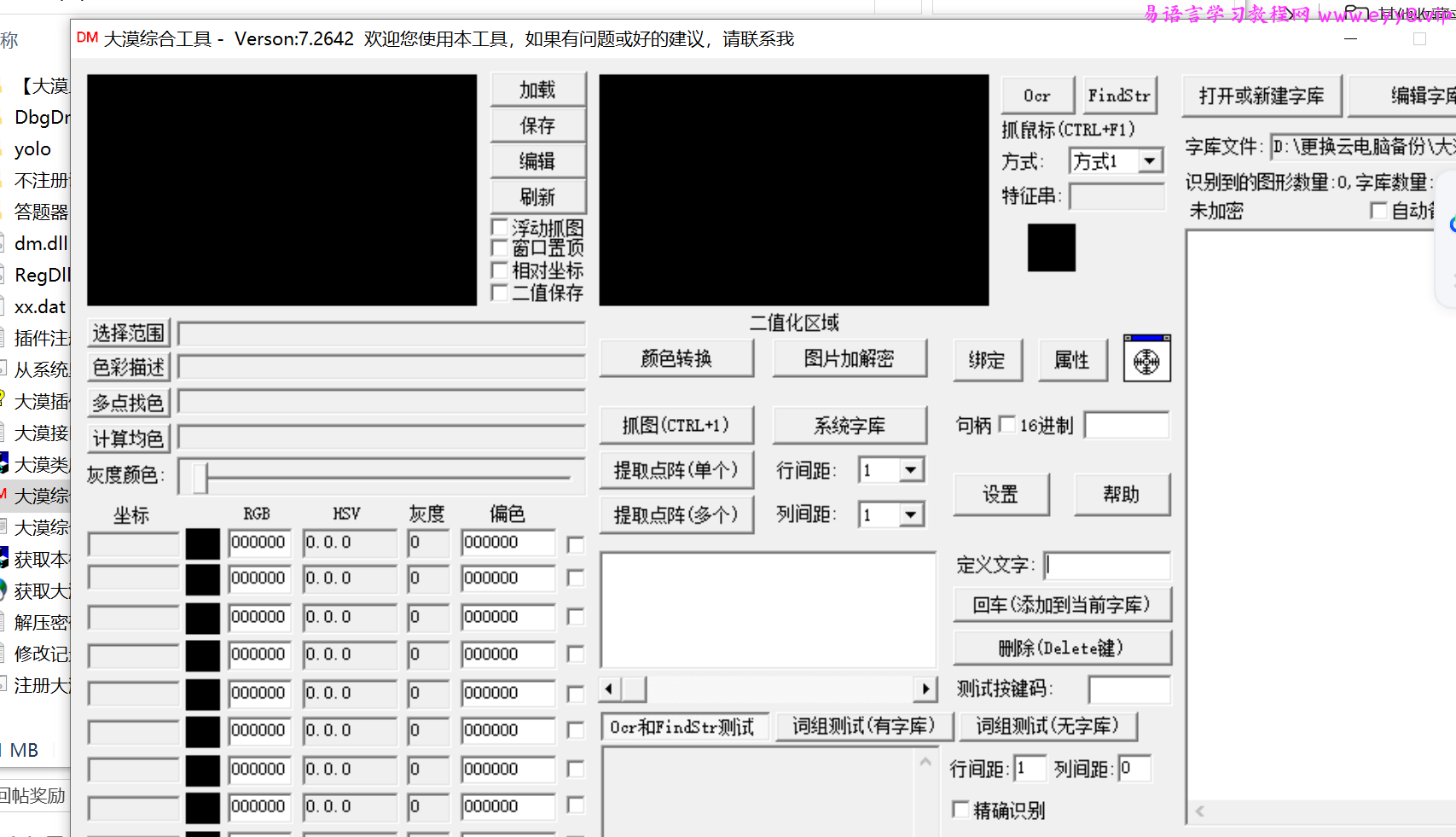The height and width of the screenshot is (837, 1456).
Task: Click the 绑定 button
Action: 987,360
